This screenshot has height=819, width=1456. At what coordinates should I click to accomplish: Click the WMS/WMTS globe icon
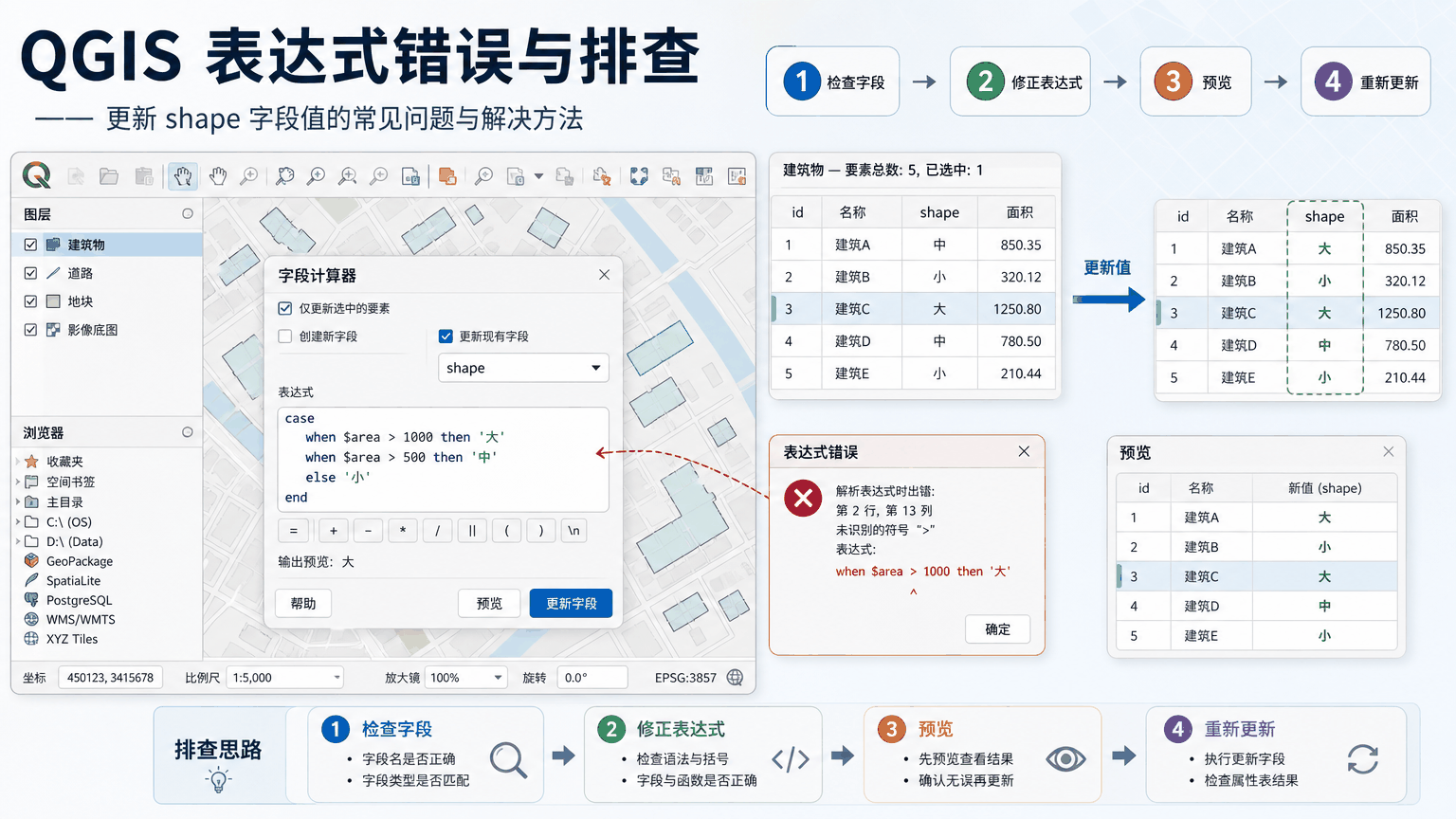click(x=31, y=619)
